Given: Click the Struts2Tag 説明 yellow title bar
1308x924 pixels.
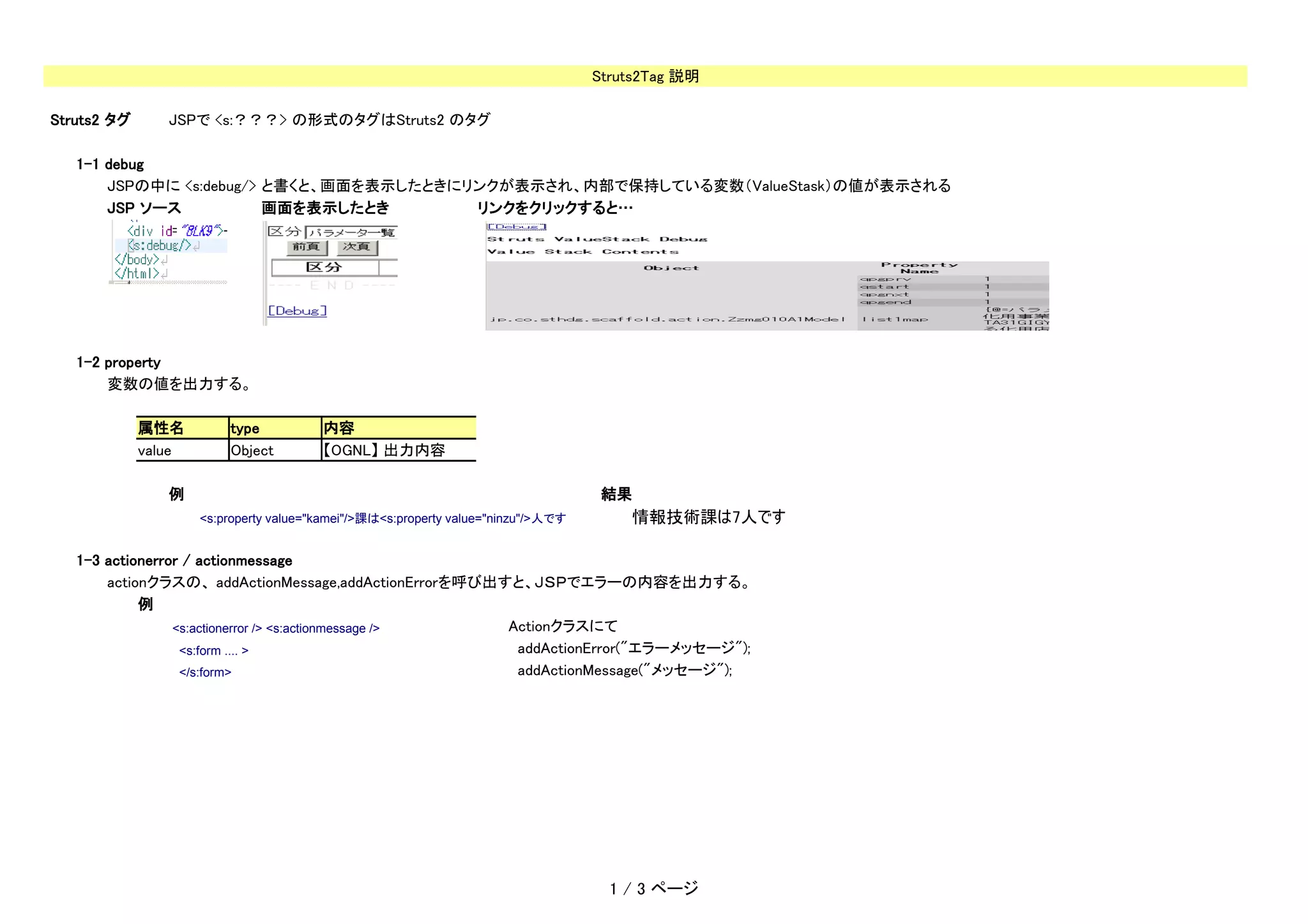Looking at the screenshot, I should pos(645,76).
